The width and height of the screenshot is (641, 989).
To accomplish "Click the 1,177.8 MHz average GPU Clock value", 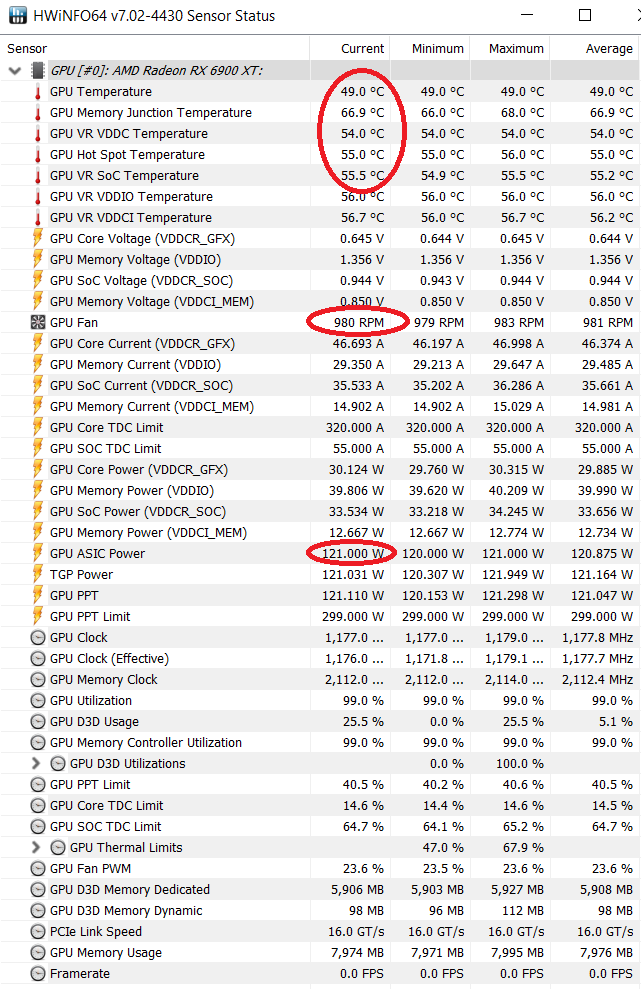I will click(x=597, y=638).
